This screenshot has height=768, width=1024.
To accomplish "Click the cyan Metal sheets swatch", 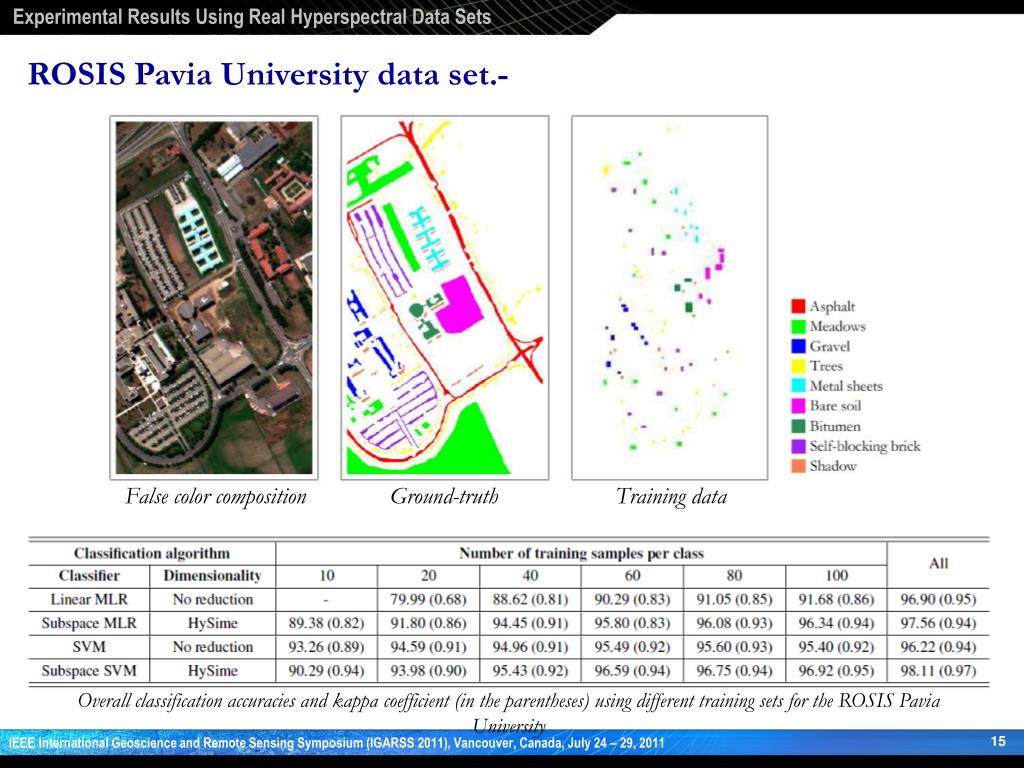I will pos(798,386).
